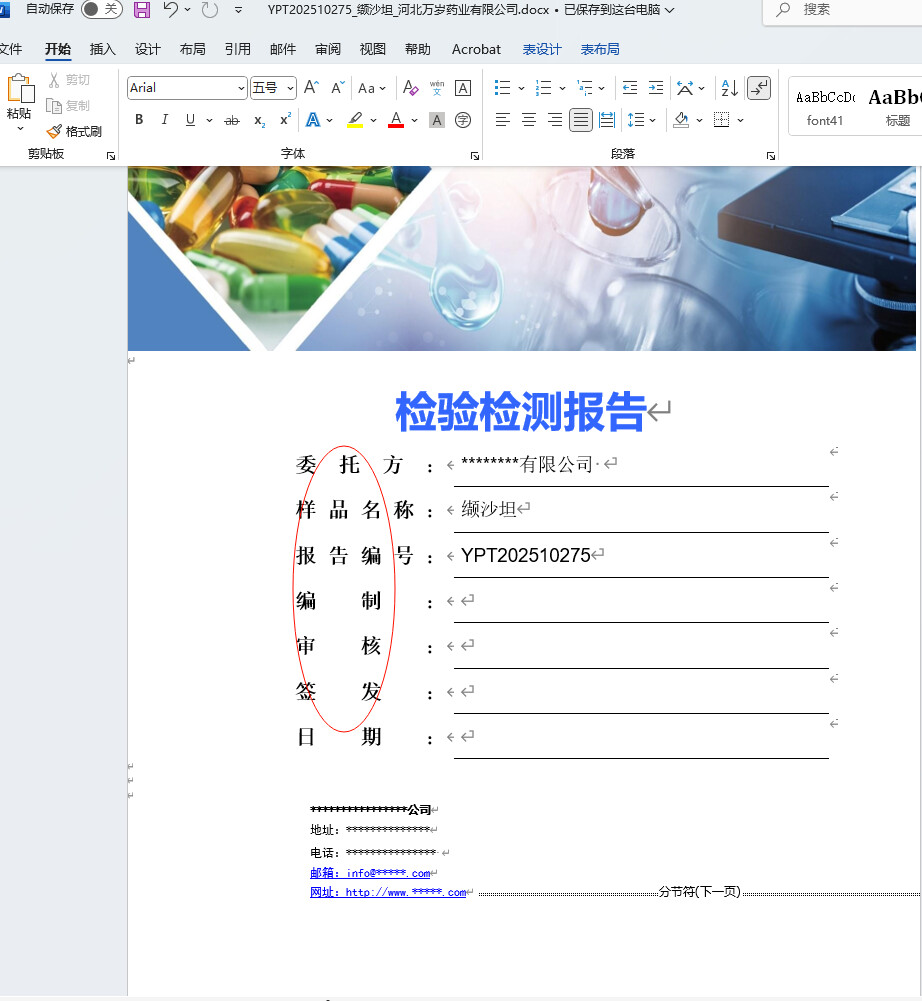Increase paragraph indent
This screenshot has width=922, height=1001.
656,87
